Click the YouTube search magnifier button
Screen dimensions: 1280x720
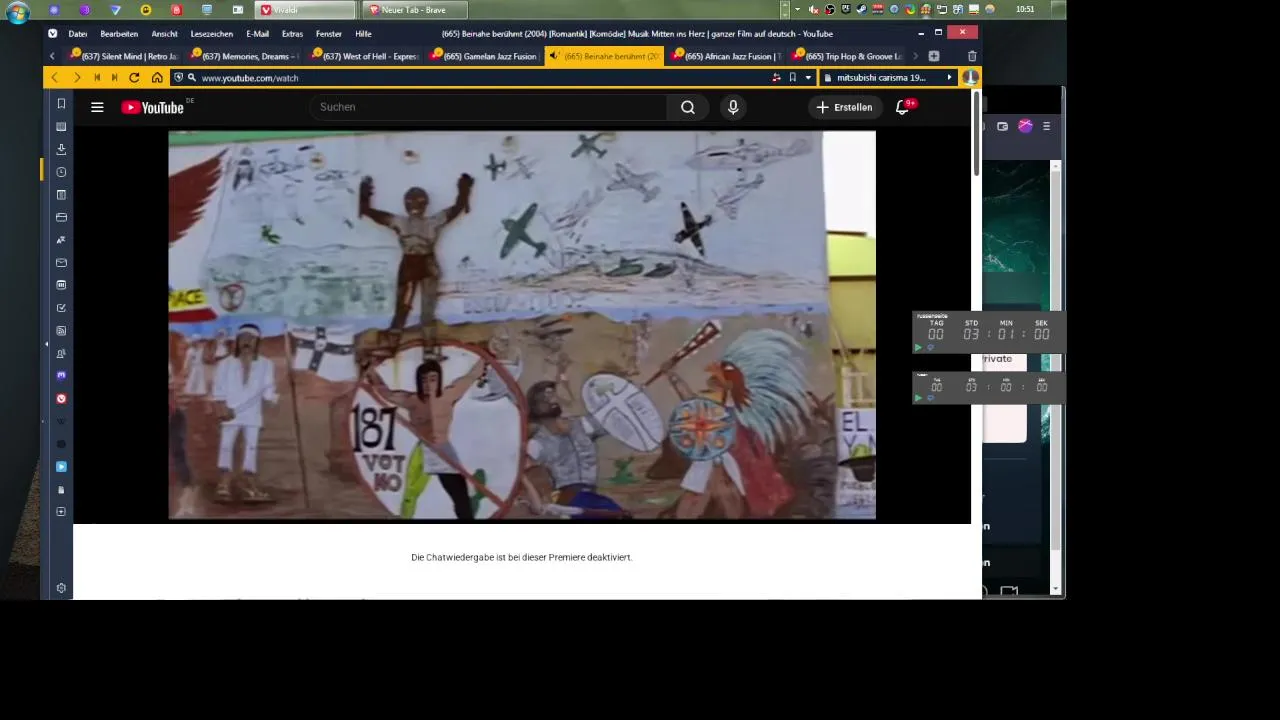688,107
